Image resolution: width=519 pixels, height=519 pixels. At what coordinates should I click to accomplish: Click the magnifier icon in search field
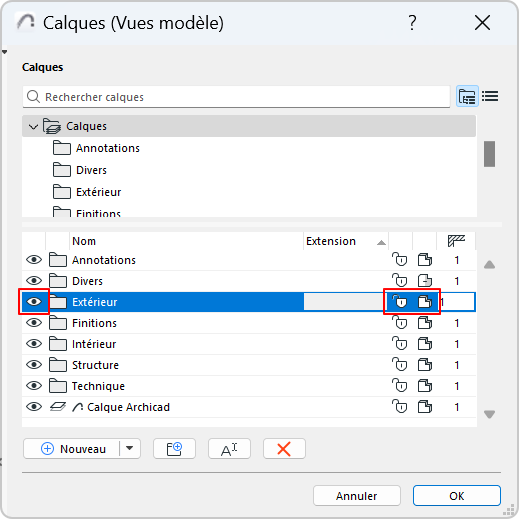point(33,97)
